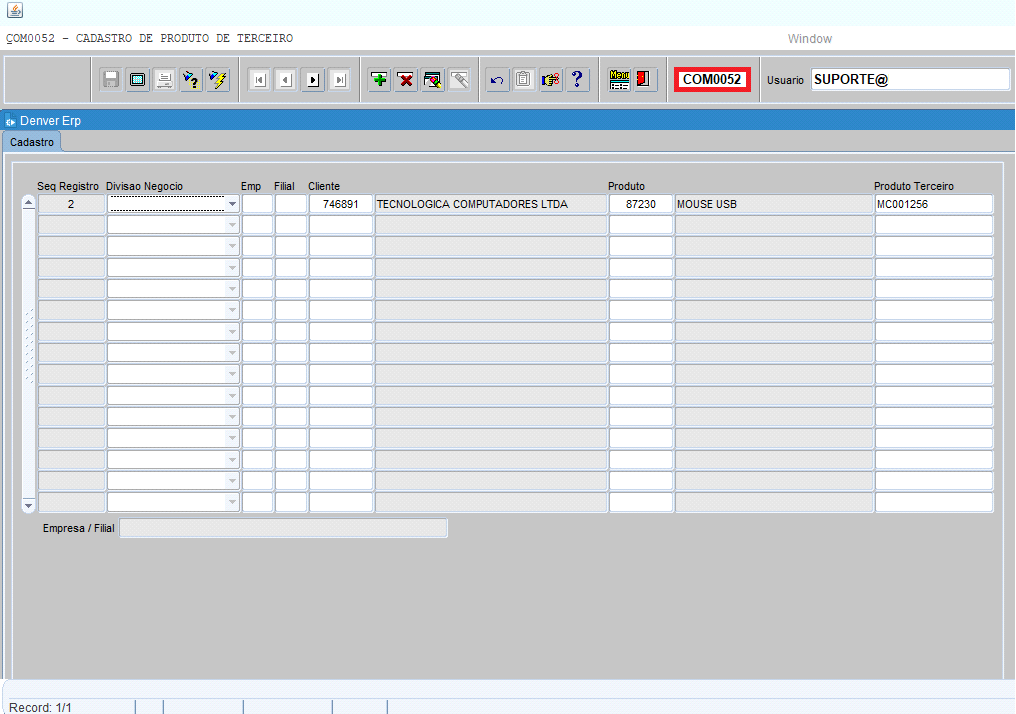This screenshot has width=1016, height=714.
Task: Open the Menu icon in toolbar
Action: point(619,80)
